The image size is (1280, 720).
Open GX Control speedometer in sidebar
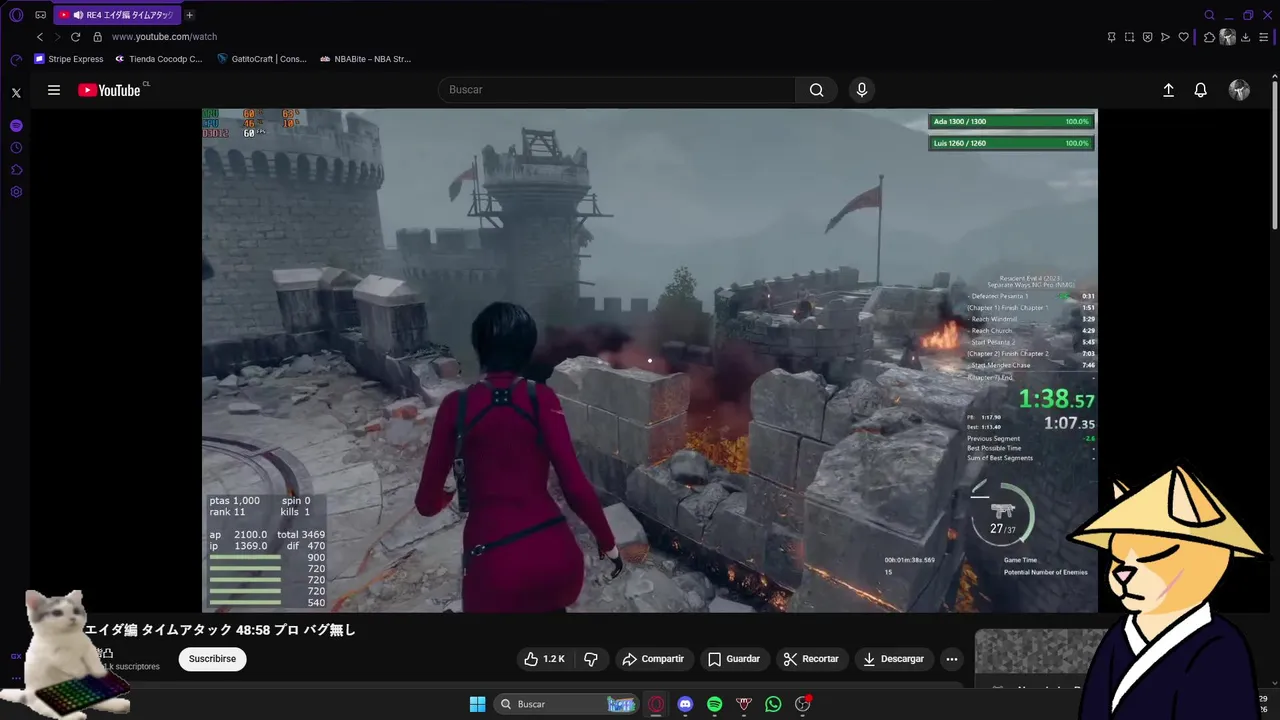pos(16,60)
